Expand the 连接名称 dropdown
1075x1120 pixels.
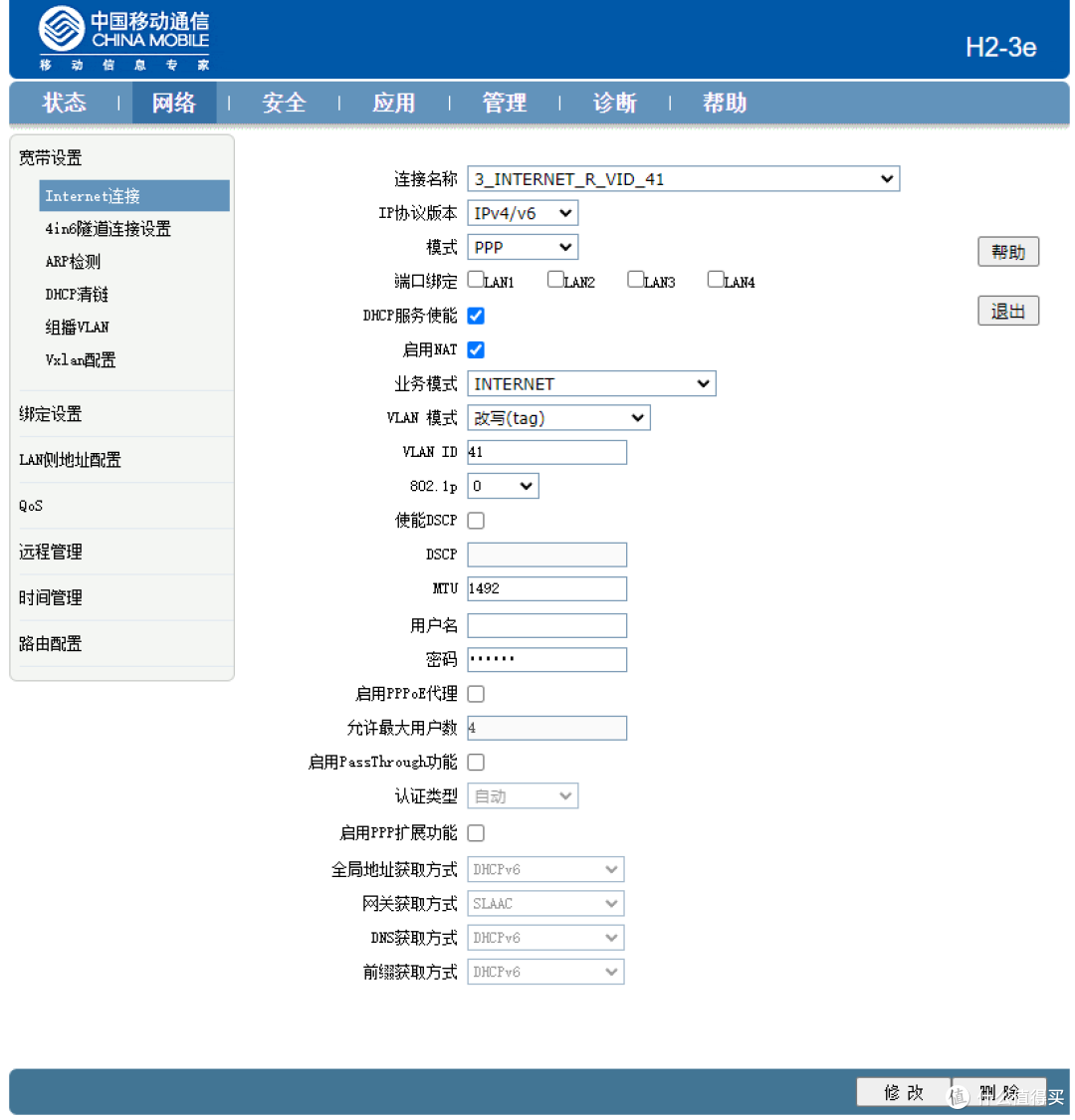pos(684,178)
